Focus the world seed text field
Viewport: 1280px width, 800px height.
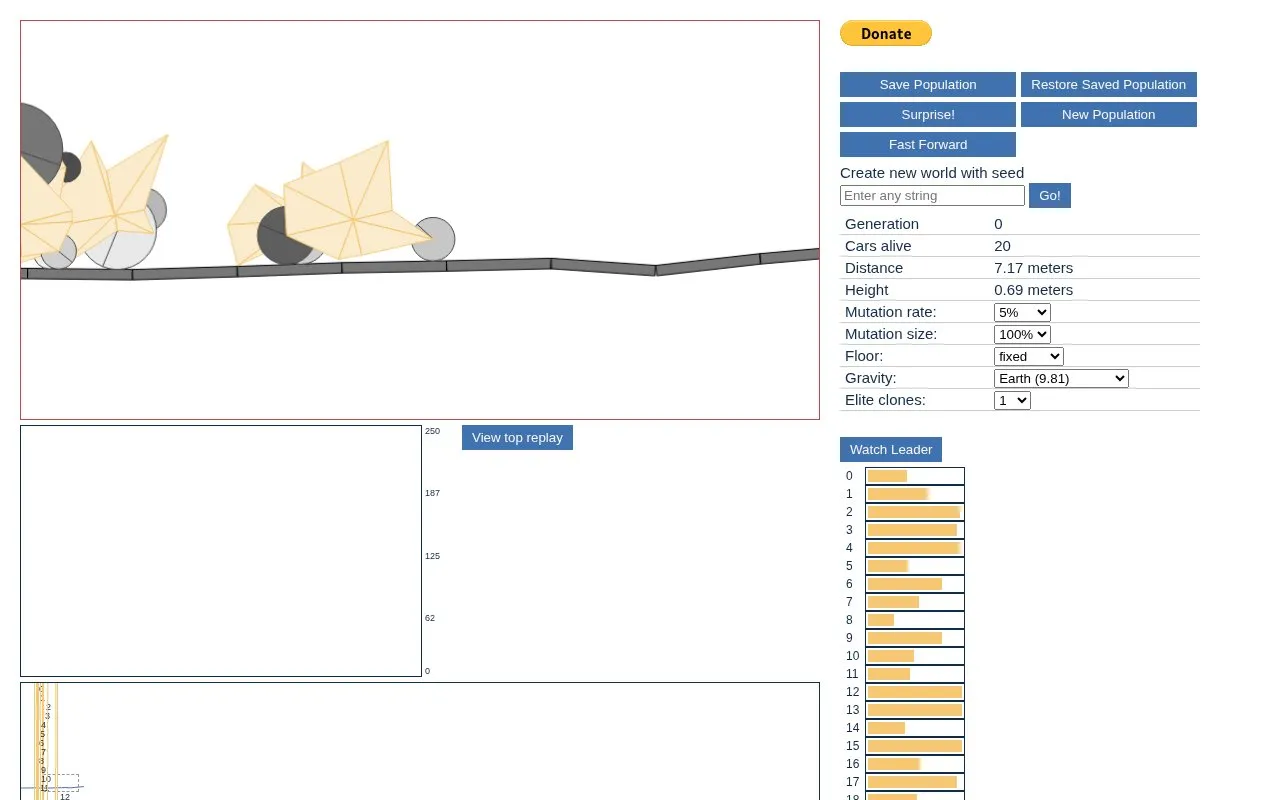point(932,196)
